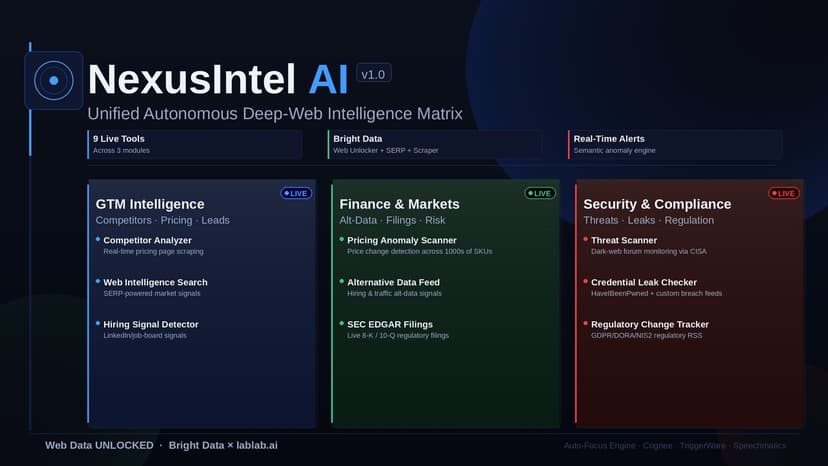
Task: Click 'Alt-Data · Filings · Risk' subtitle
Action: pyautogui.click(x=392, y=220)
